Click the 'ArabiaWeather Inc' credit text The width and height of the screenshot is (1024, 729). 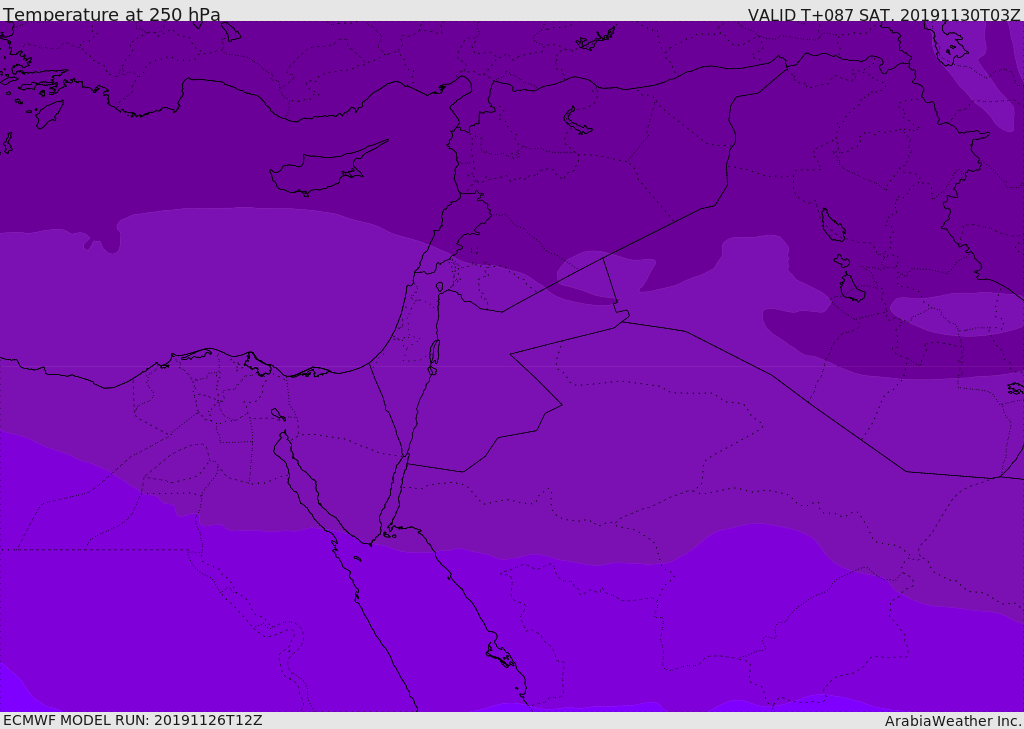click(952, 721)
